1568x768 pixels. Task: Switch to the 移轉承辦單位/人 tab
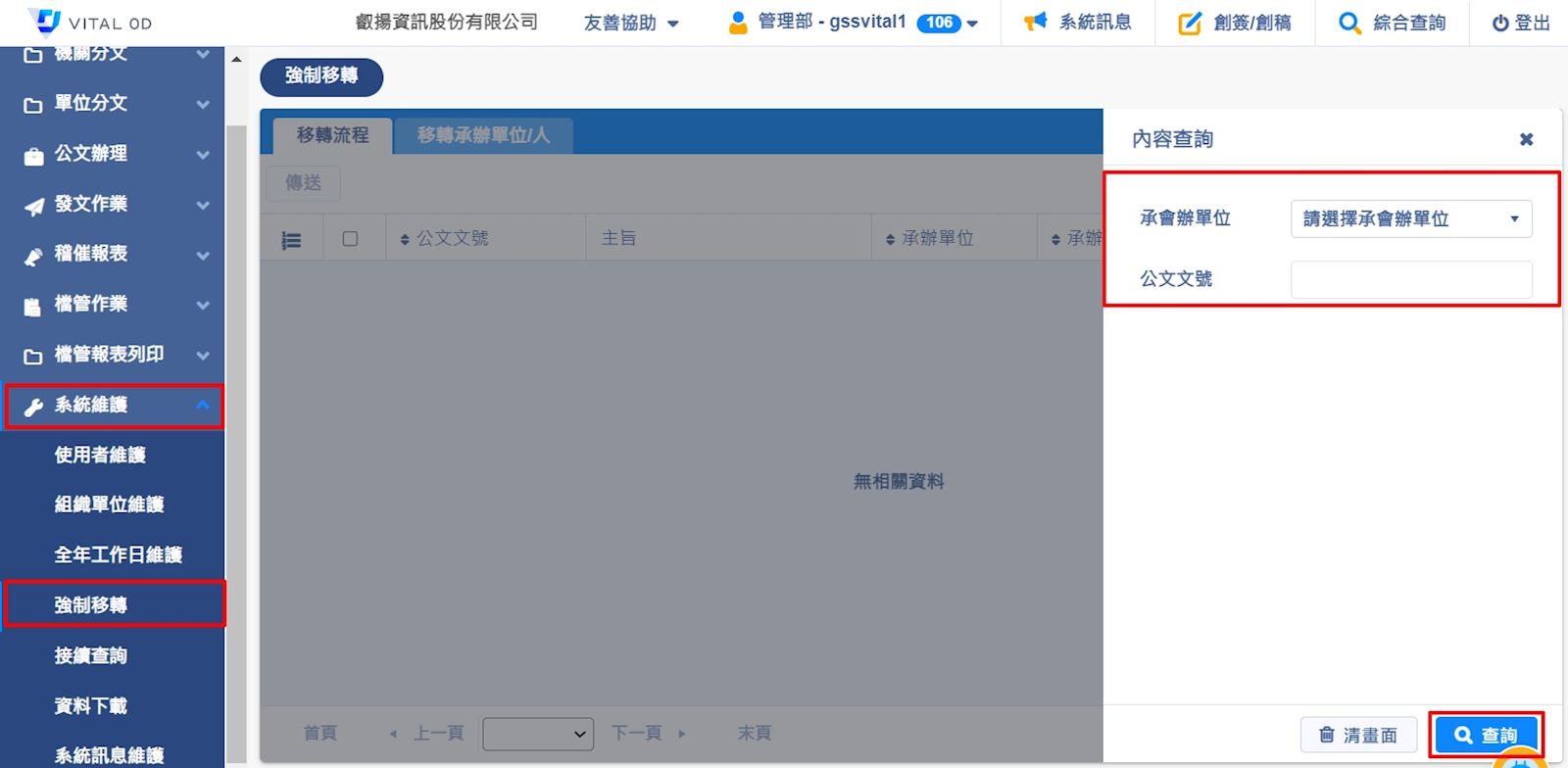pyautogui.click(x=483, y=135)
